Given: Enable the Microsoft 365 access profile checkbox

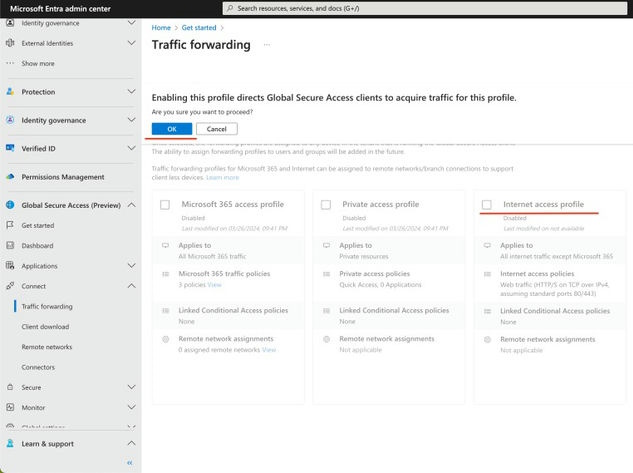Looking at the screenshot, I should coord(165,205).
